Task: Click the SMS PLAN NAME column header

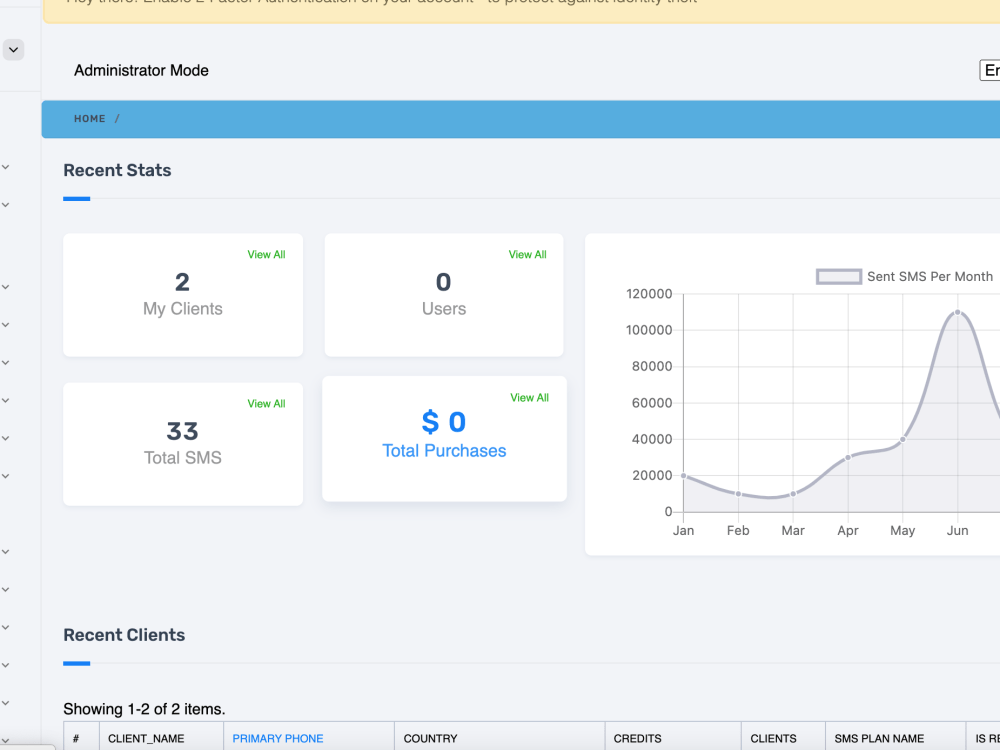Action: click(879, 739)
